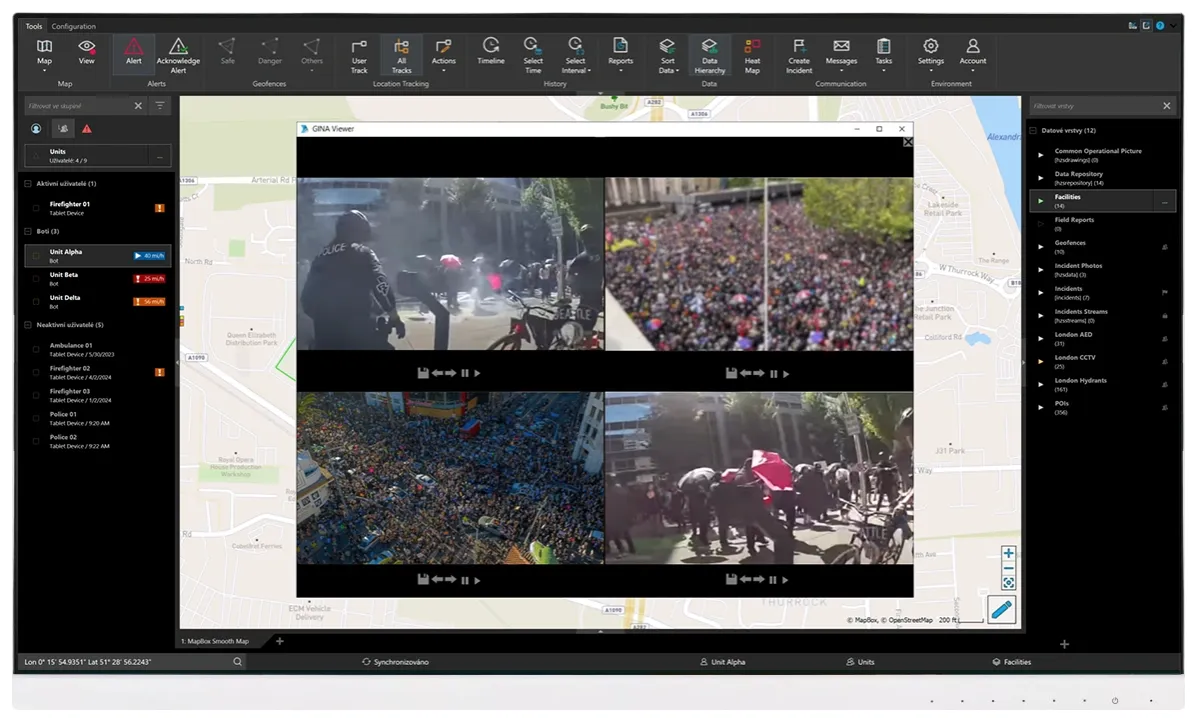Click Unit Alpha in the status bar
Image resolution: width=1200 pixels, height=718 pixels.
coord(722,662)
